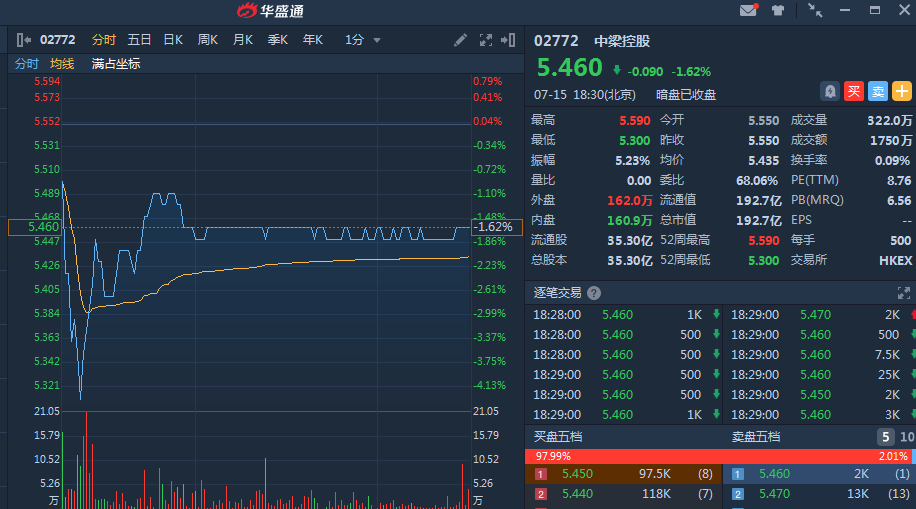Click the red 买 buy button
Image resolution: width=916 pixels, height=509 pixels.
pyautogui.click(x=853, y=91)
